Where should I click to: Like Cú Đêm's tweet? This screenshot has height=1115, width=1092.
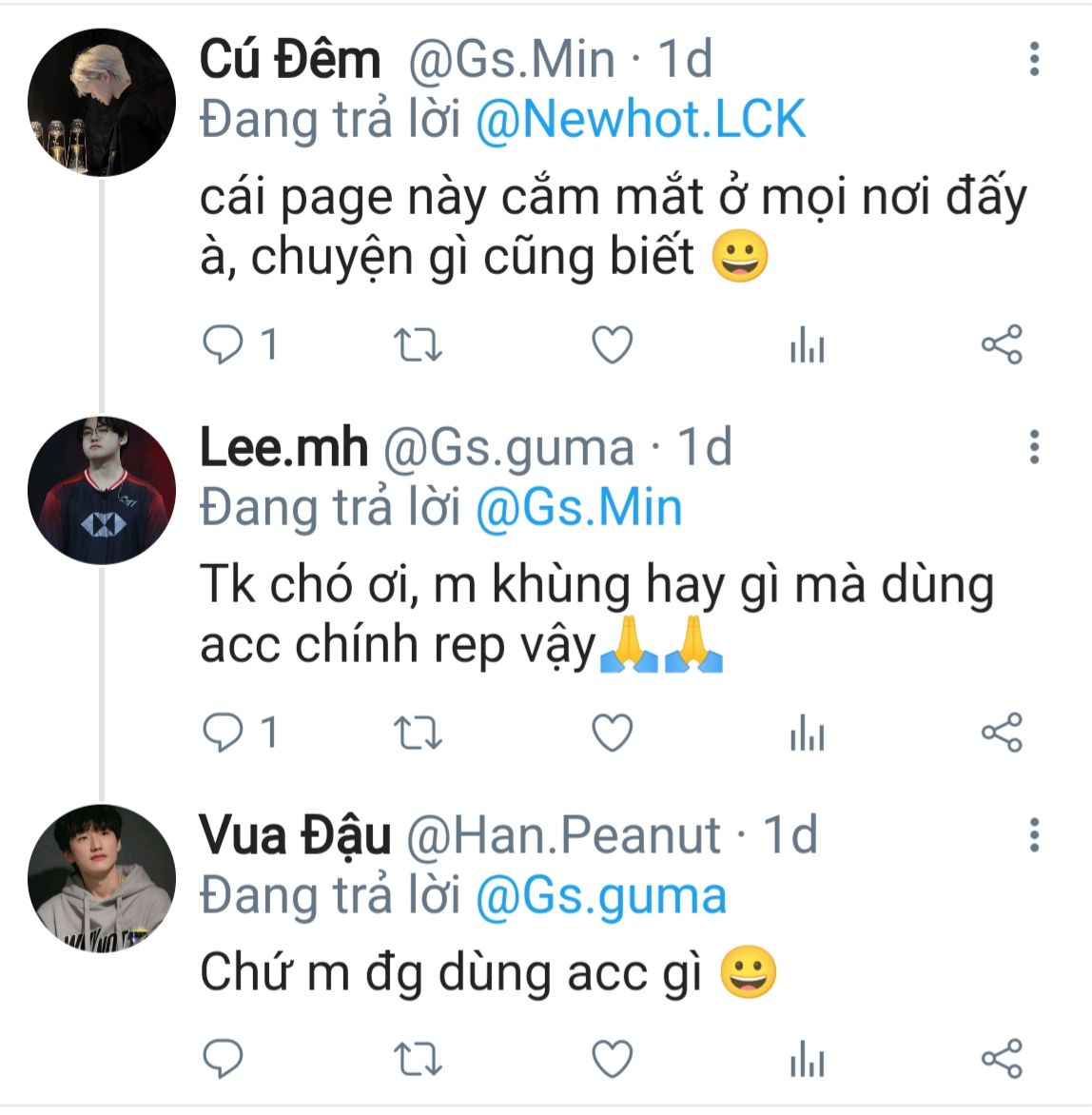click(x=613, y=344)
